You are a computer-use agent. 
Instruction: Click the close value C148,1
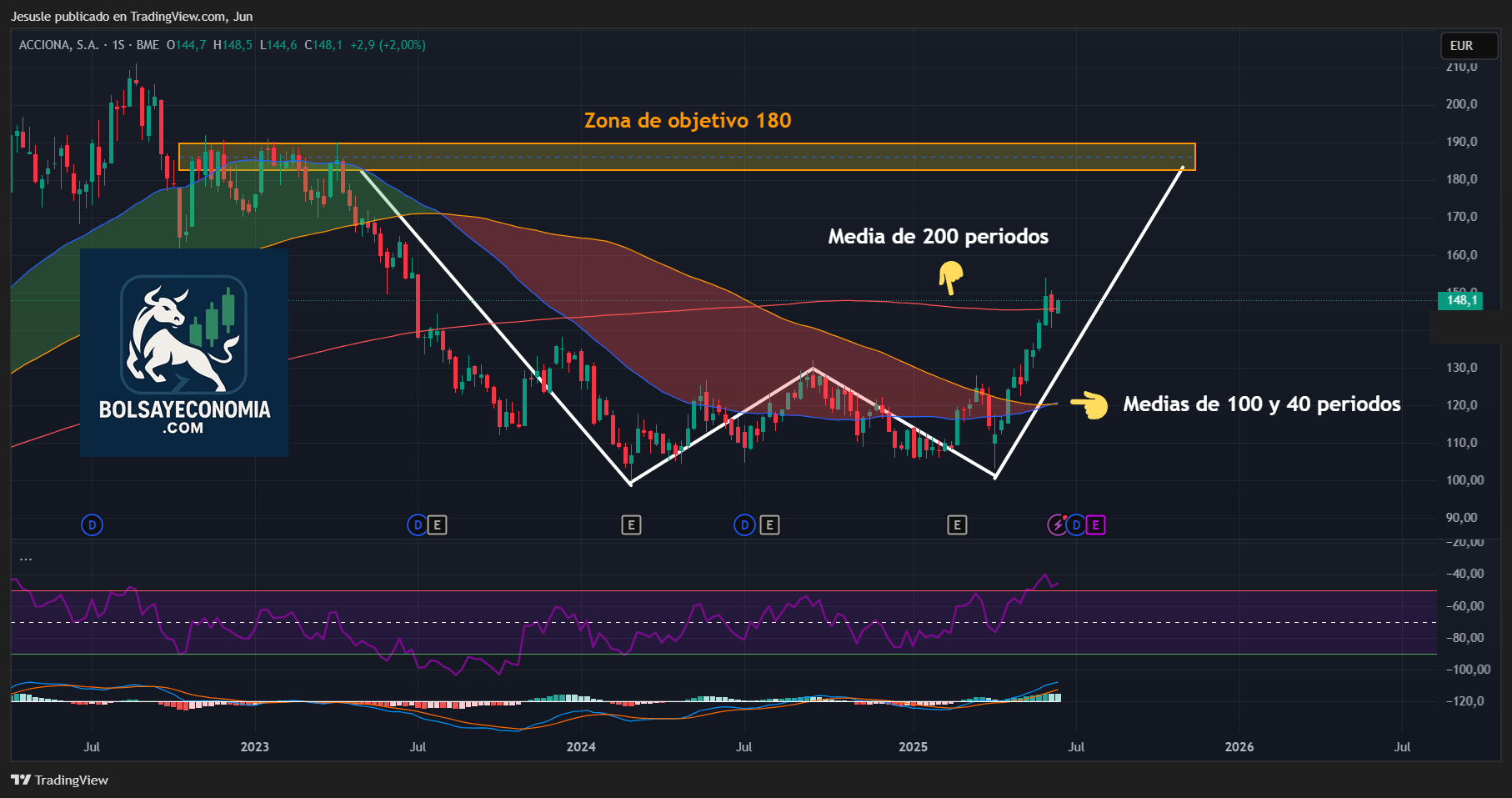point(323,45)
